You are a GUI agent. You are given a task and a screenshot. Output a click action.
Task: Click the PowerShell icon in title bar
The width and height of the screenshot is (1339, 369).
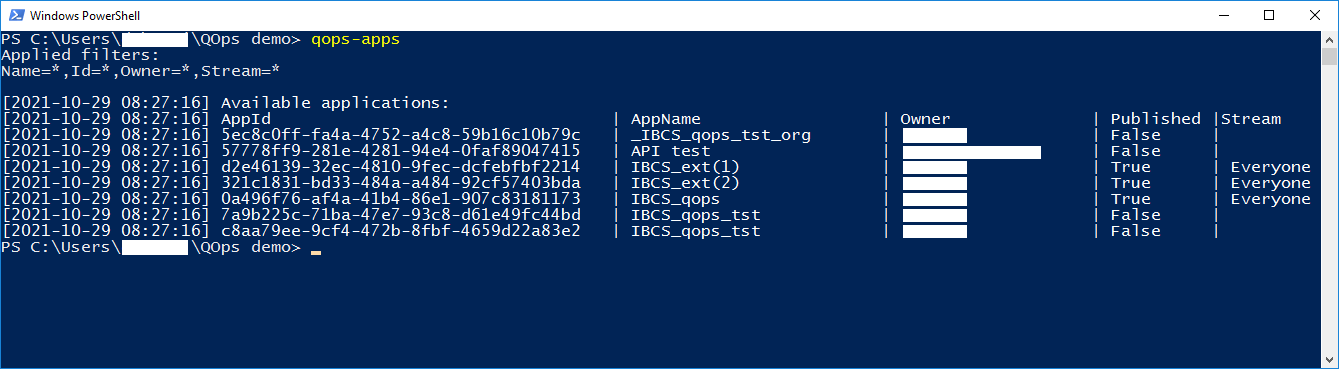15,16
